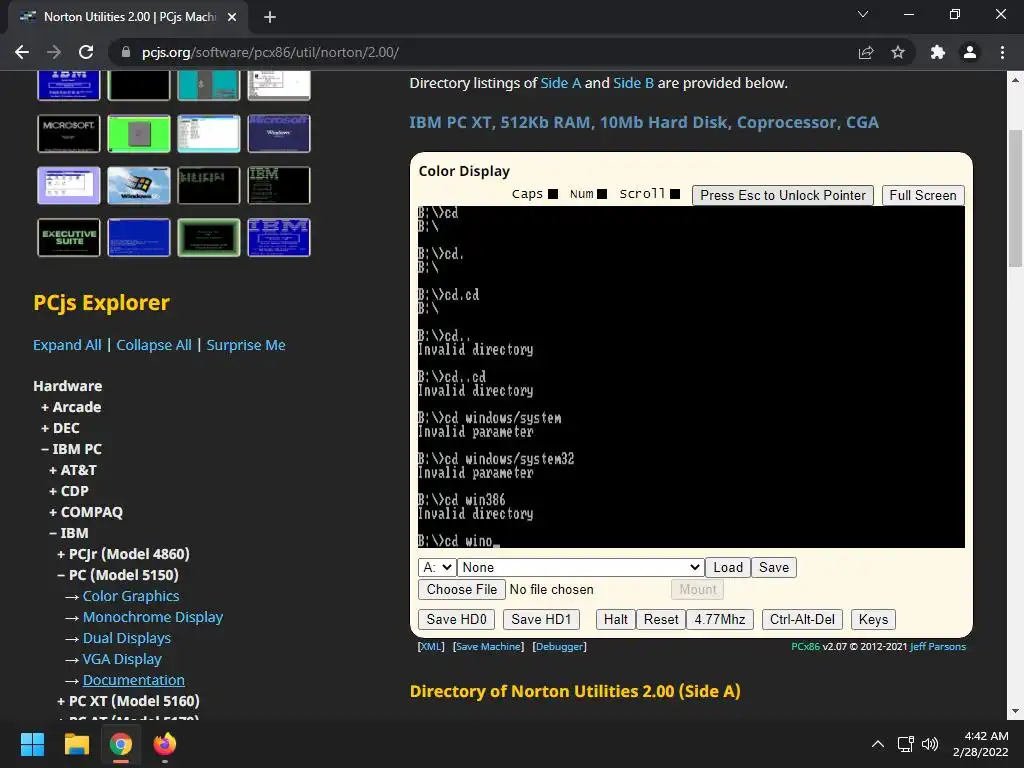
Task: Open the share page icon
Action: (866, 52)
